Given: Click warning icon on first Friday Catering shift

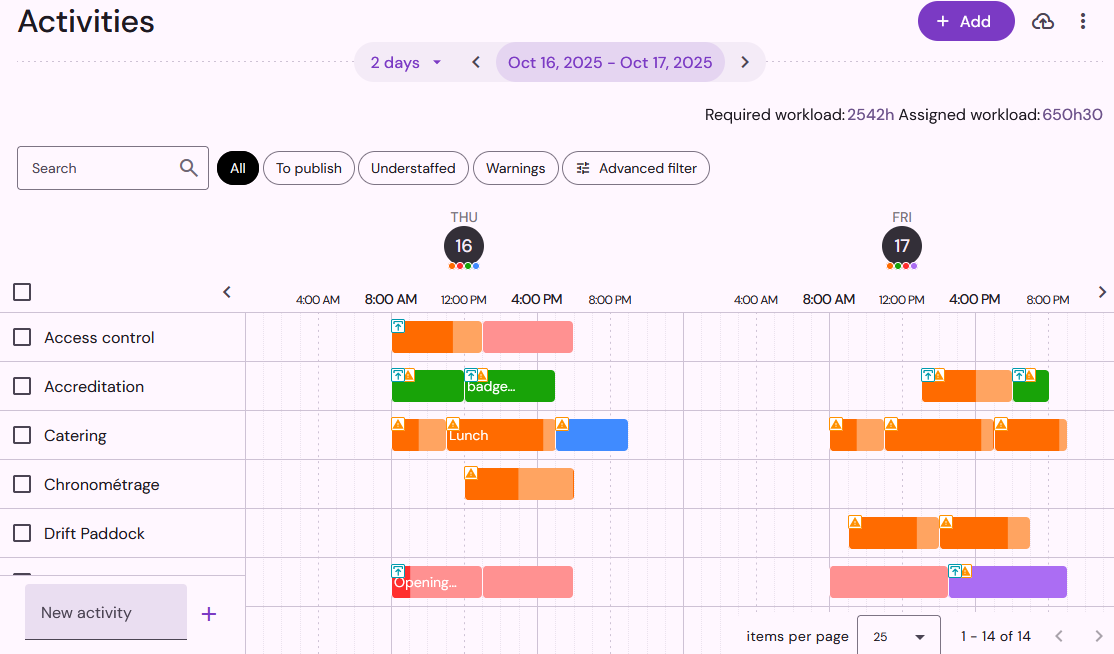Looking at the screenshot, I should pos(836,424).
